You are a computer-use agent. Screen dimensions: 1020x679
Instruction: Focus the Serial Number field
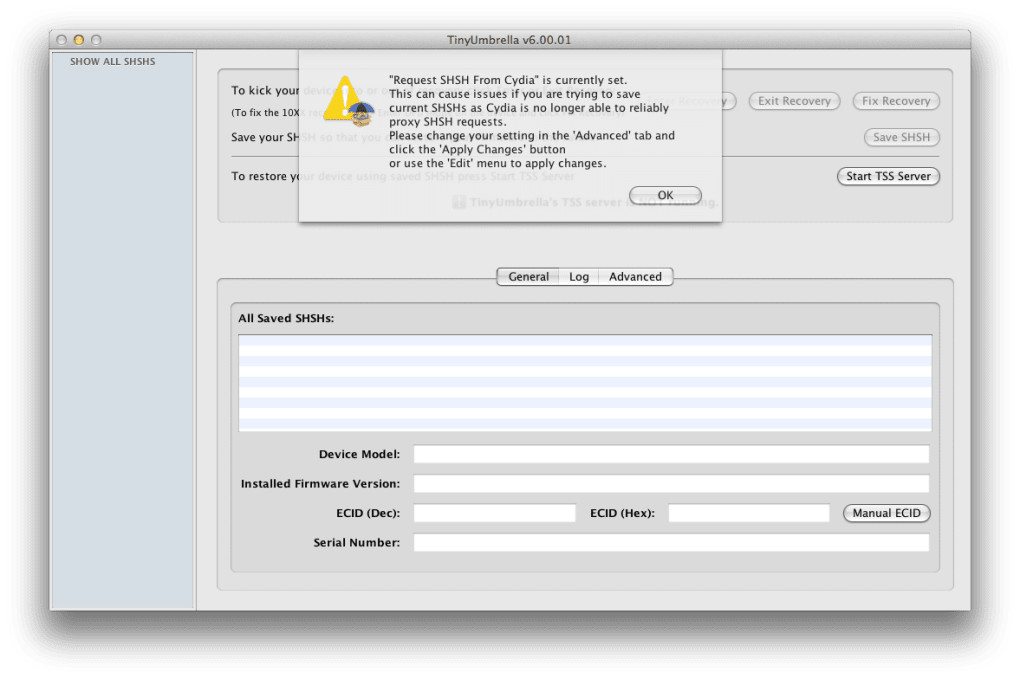[x=671, y=542]
